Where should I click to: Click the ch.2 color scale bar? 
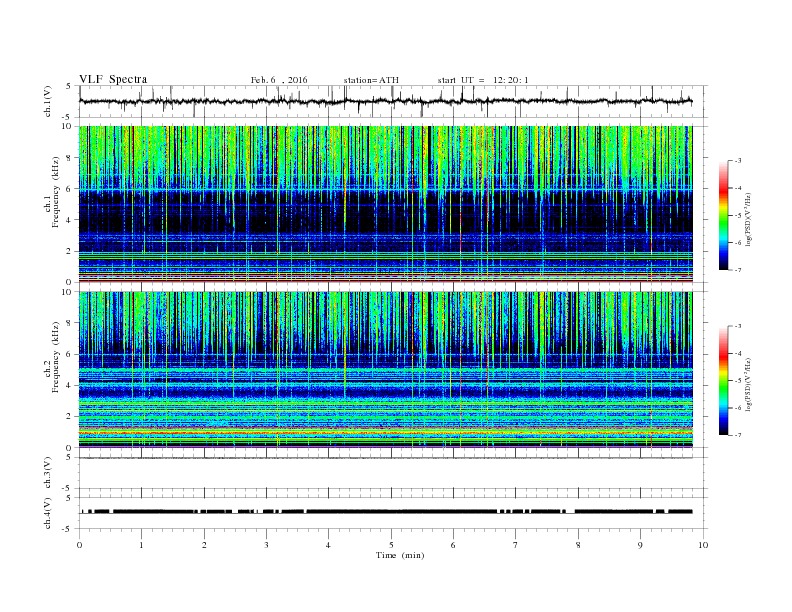(x=723, y=381)
